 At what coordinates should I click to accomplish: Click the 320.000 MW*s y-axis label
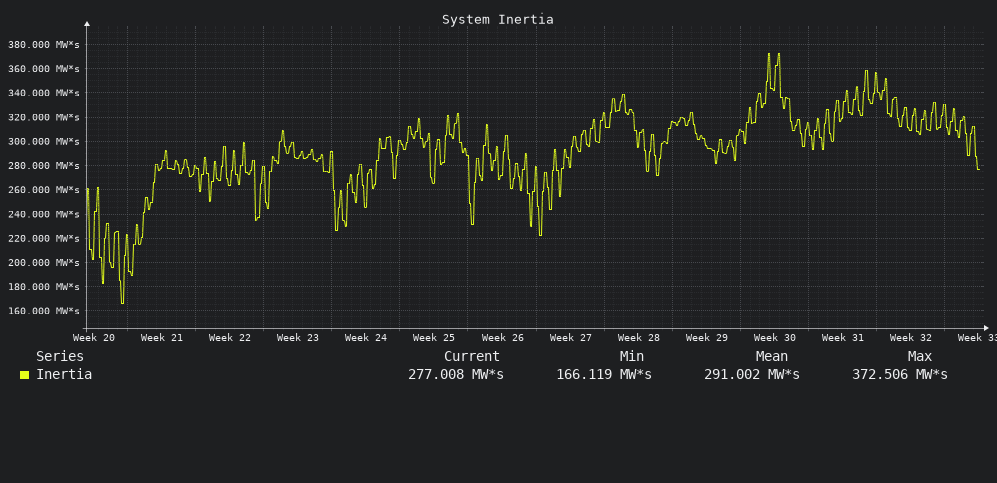click(44, 117)
